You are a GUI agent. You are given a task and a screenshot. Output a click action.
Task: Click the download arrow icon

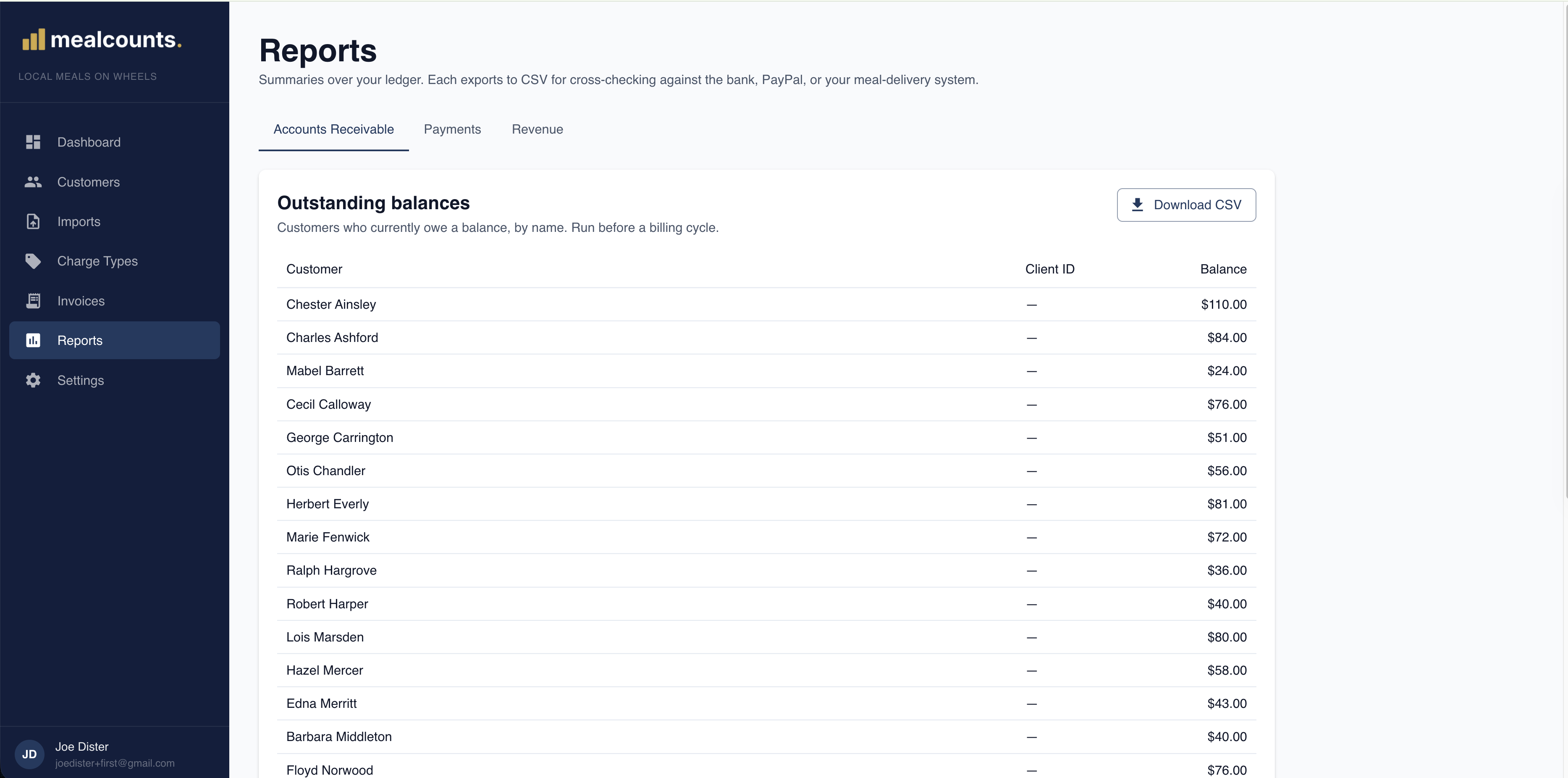[x=1137, y=205]
